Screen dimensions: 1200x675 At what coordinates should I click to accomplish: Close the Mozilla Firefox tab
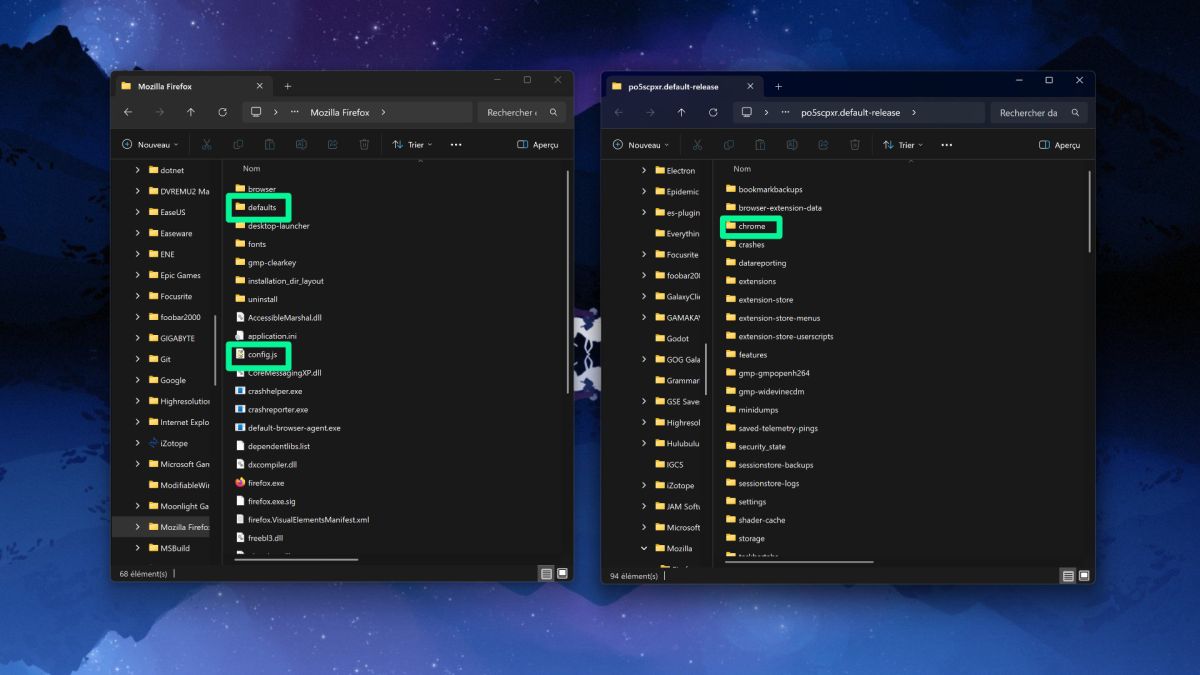pyautogui.click(x=260, y=86)
